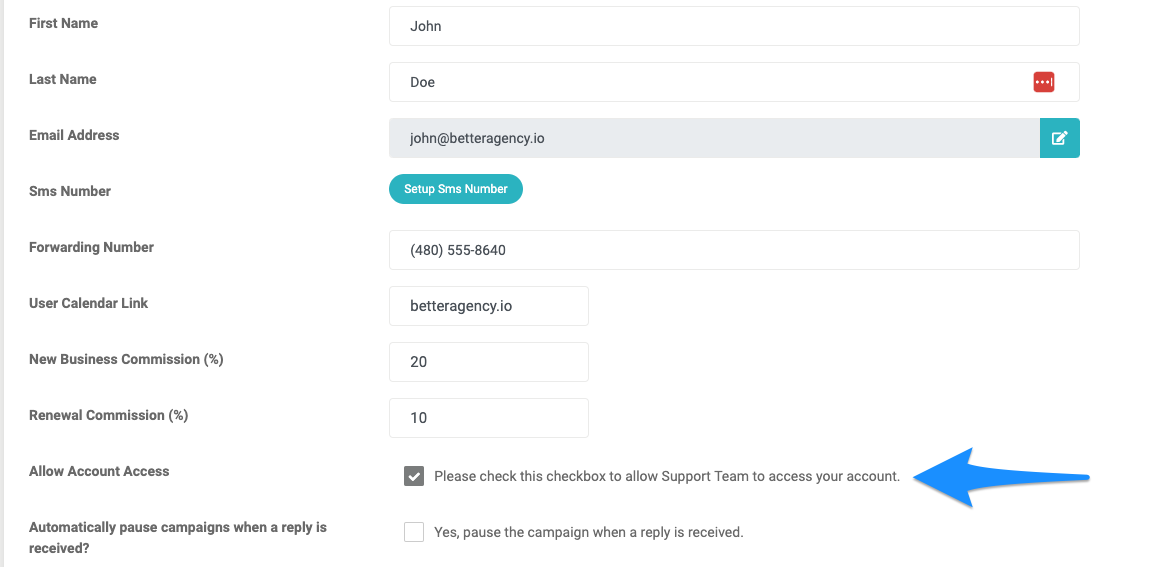Click the New Business Commission field
Screen dimensions: 1167x567
[x=489, y=362]
